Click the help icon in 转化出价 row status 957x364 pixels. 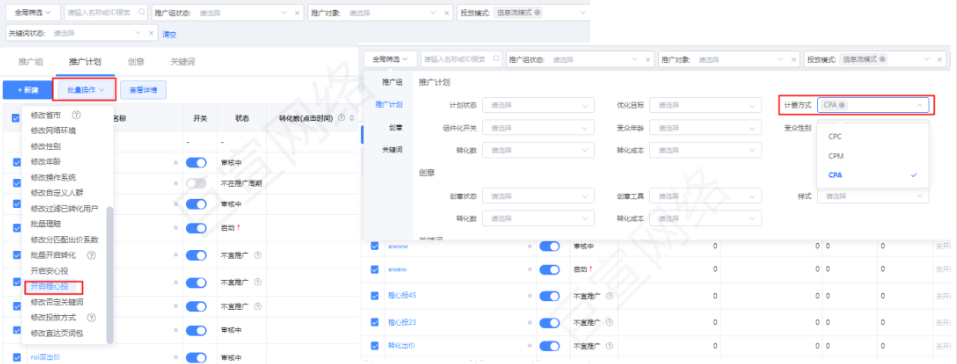pyautogui.click(x=609, y=346)
